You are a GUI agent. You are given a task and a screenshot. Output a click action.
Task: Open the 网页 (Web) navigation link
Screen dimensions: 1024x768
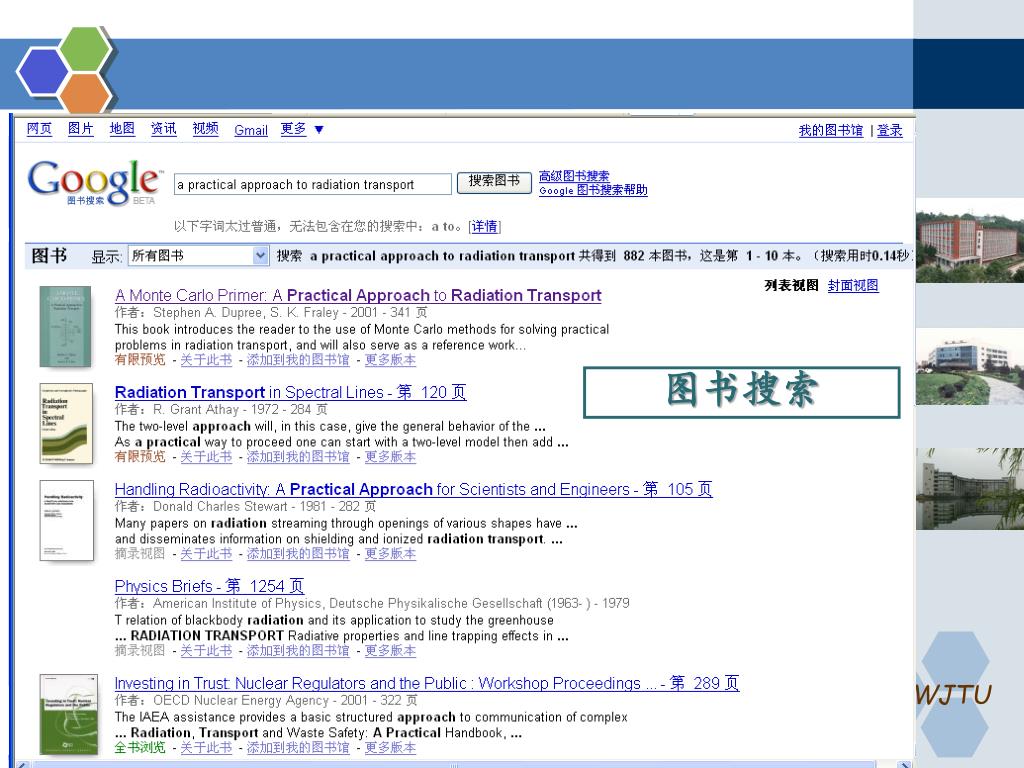pos(39,129)
